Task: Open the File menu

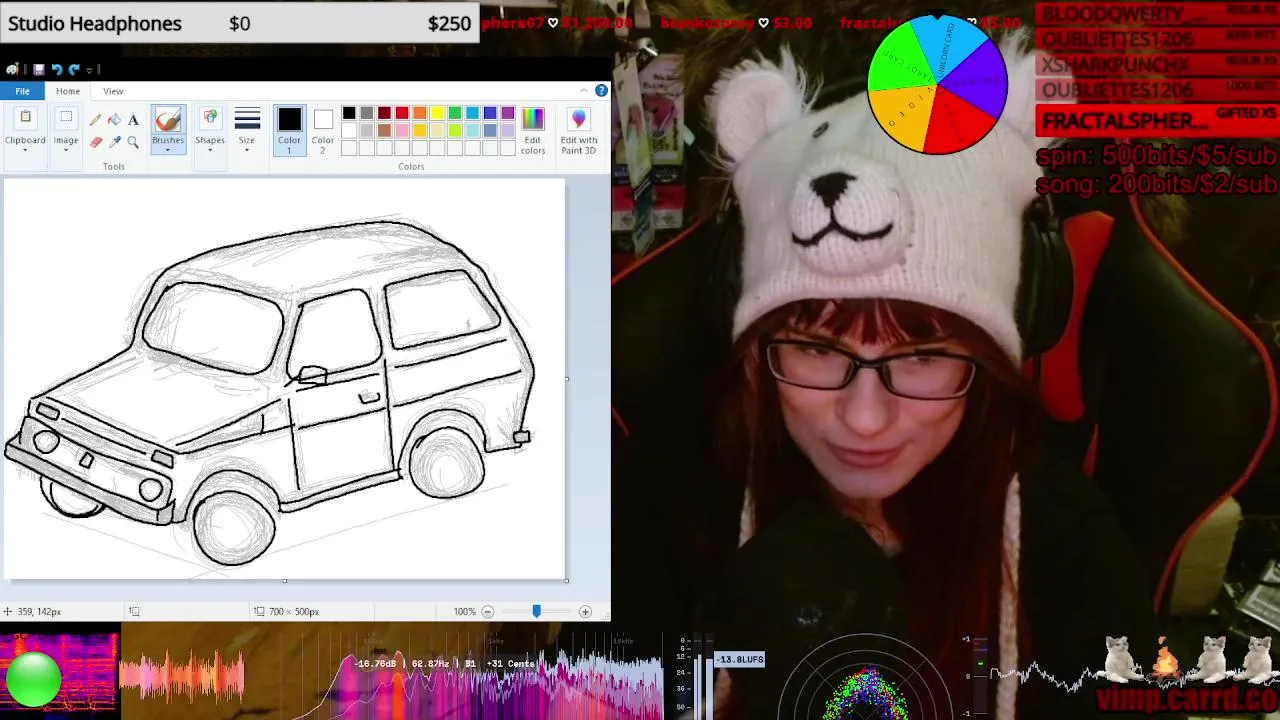Action: (22, 91)
